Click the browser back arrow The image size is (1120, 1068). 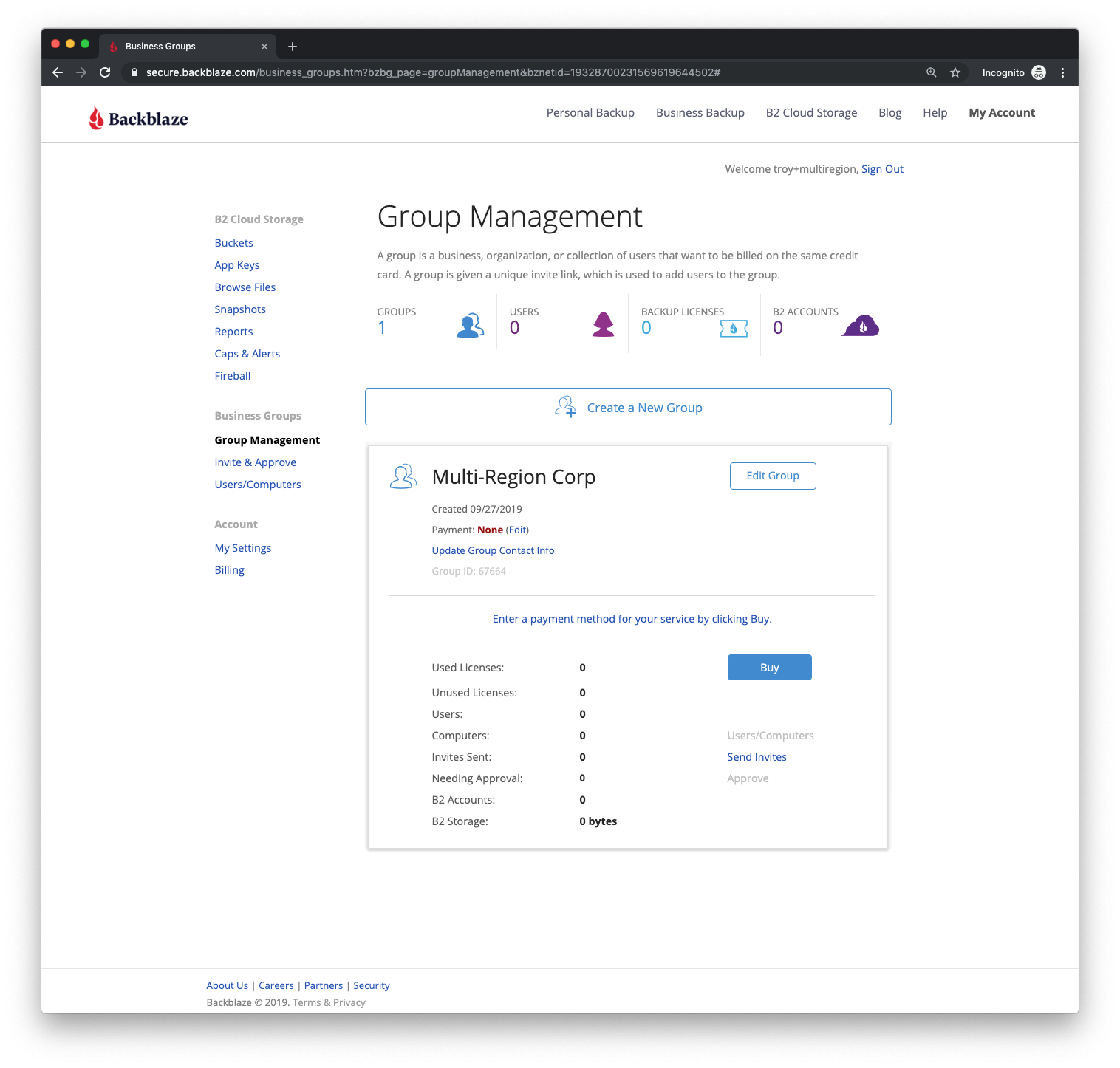[58, 72]
